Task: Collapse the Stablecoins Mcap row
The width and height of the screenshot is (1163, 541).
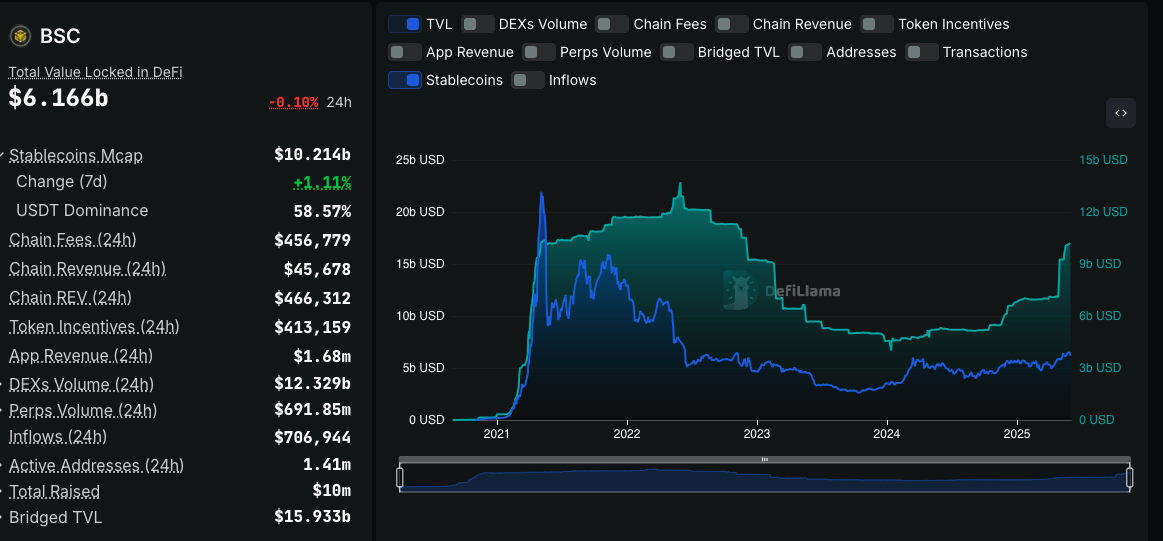Action: tap(4, 155)
